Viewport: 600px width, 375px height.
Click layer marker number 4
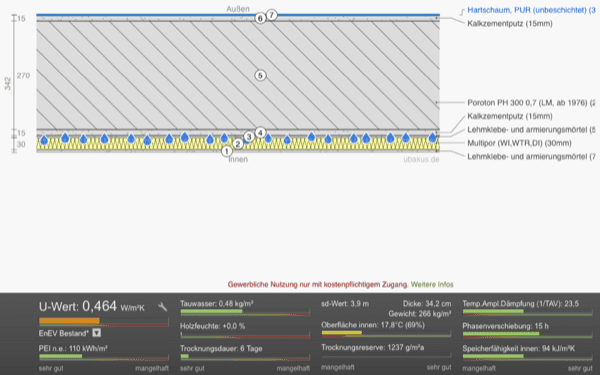point(260,132)
